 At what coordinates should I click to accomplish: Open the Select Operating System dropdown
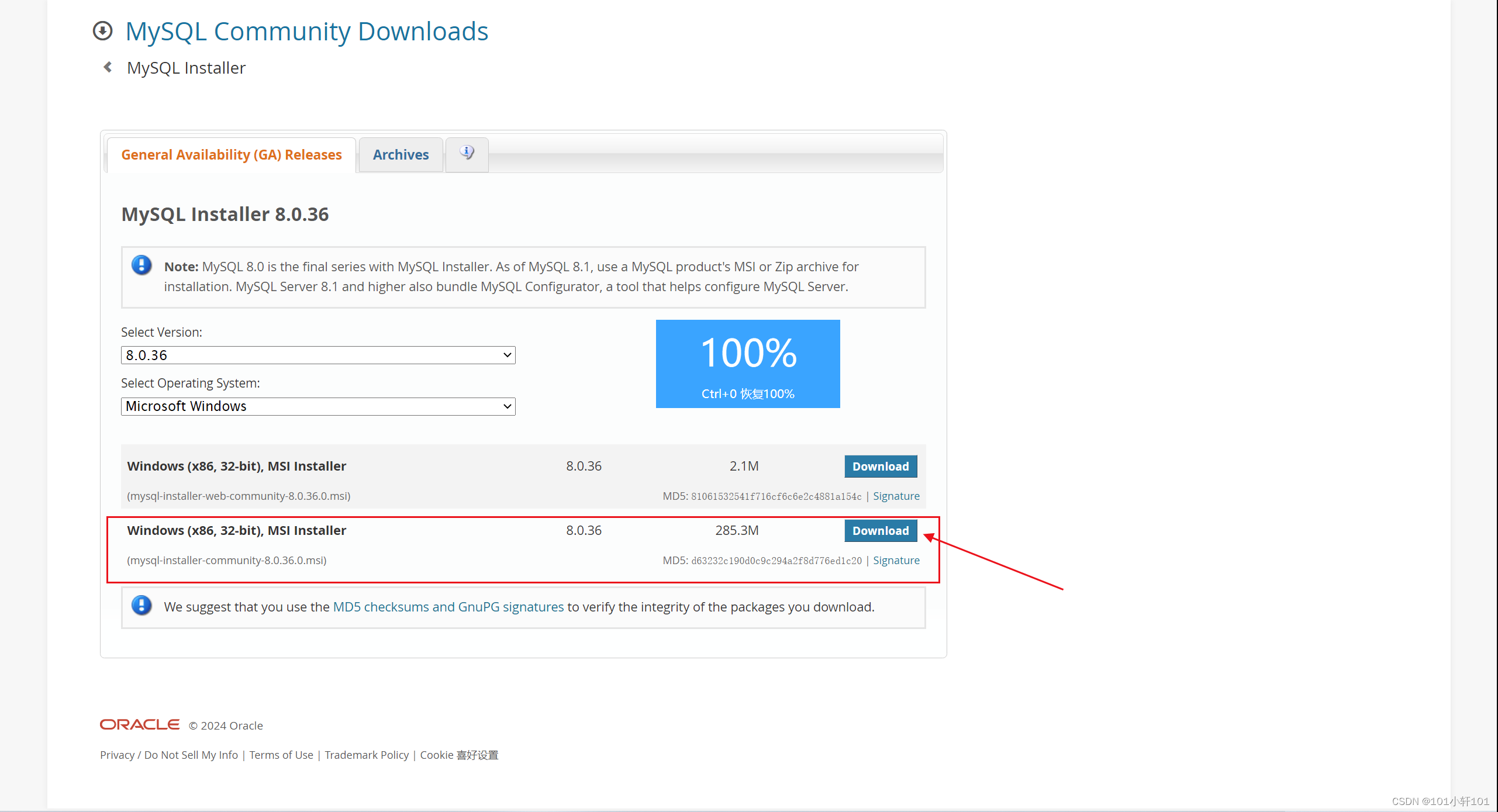(318, 406)
